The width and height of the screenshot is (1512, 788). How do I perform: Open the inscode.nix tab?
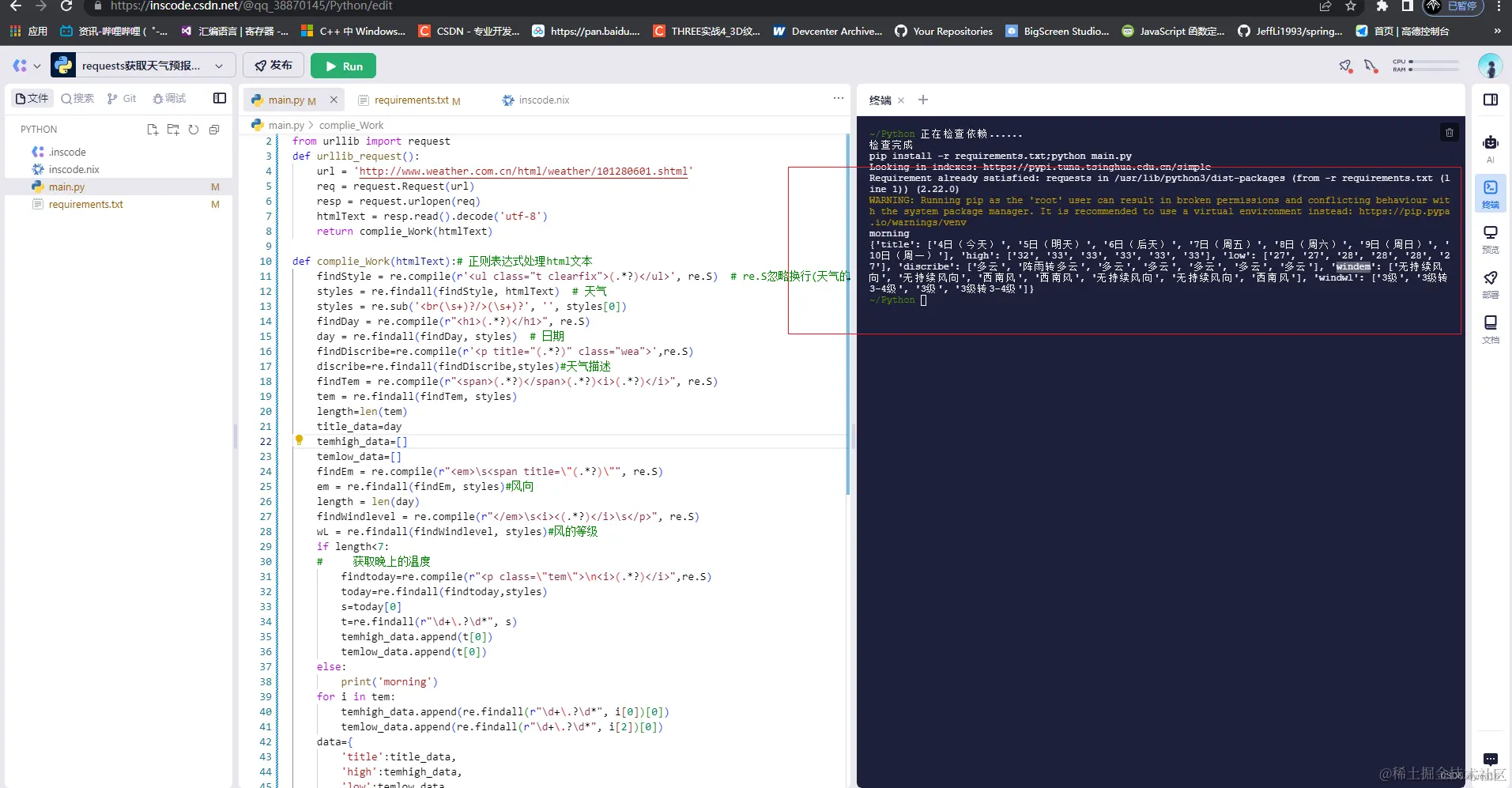pyautogui.click(x=543, y=100)
